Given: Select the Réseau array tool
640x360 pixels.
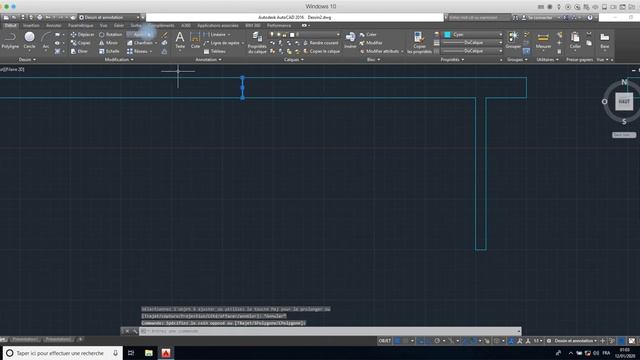Looking at the screenshot, I should [138, 51].
